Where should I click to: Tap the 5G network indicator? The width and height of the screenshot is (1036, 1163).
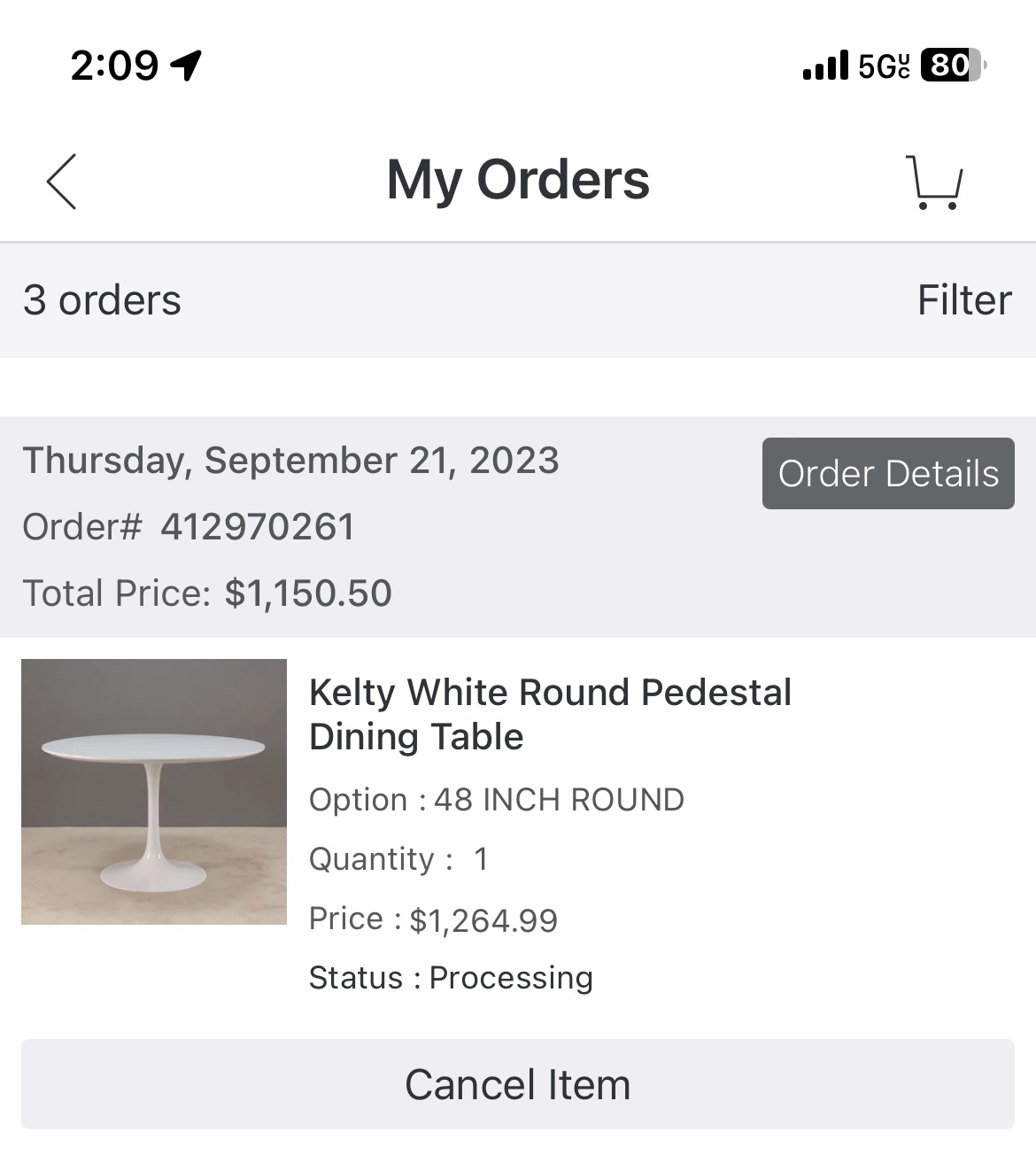tap(884, 66)
